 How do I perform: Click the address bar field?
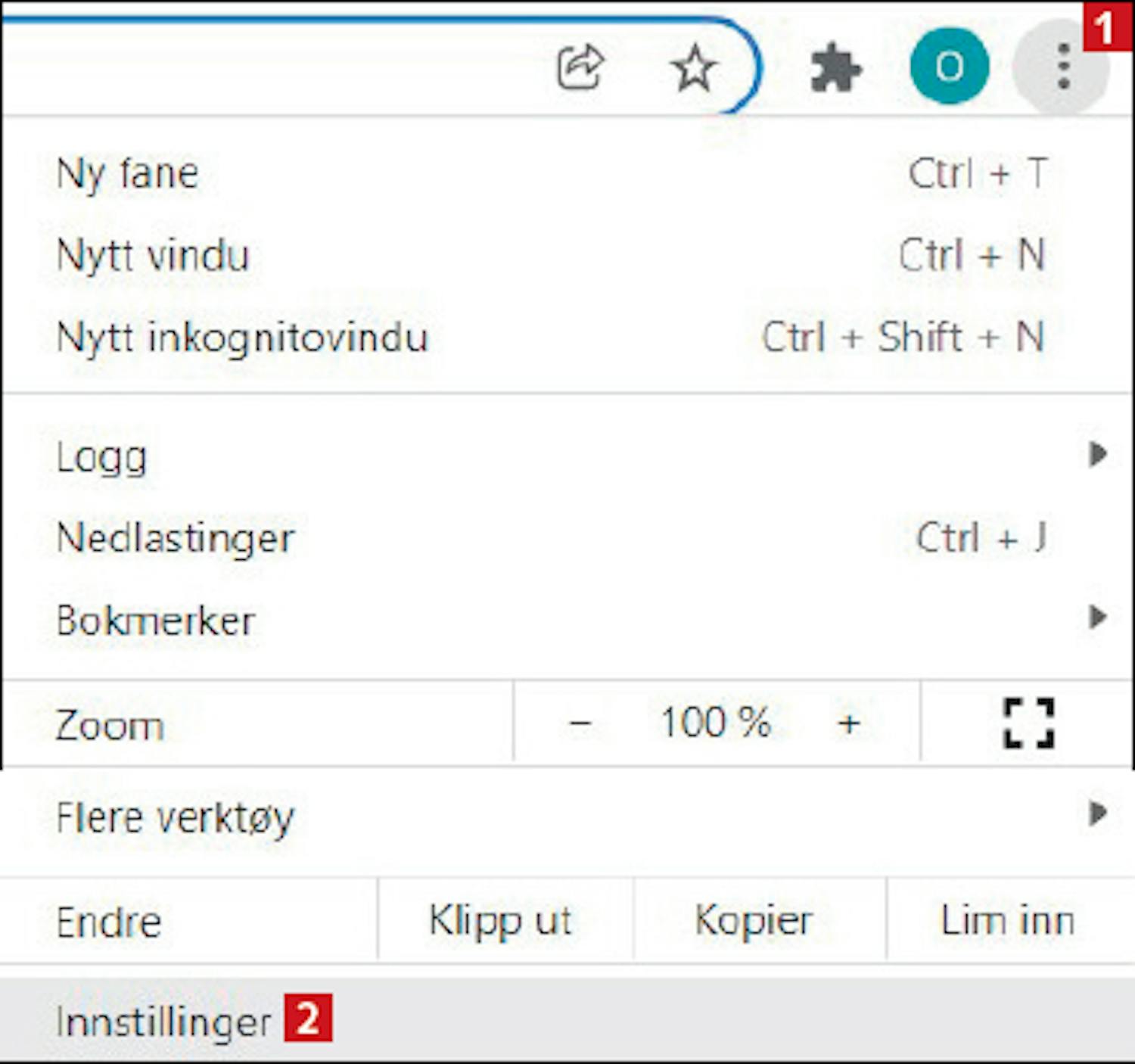click(x=272, y=67)
